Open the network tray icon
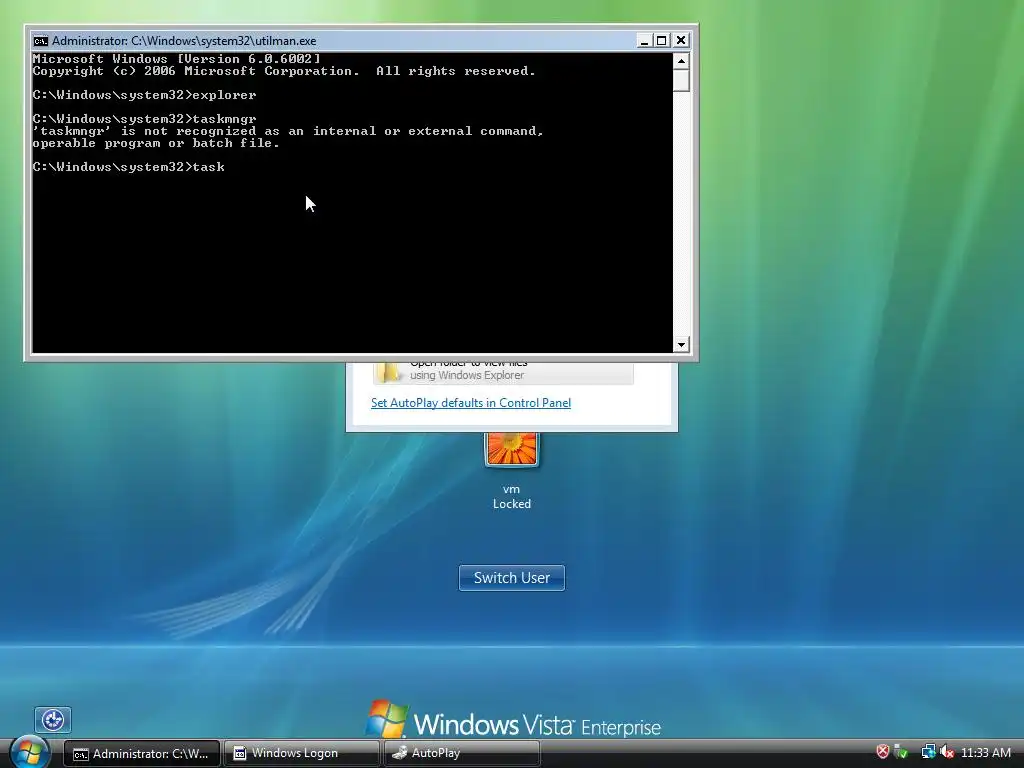 (x=928, y=752)
